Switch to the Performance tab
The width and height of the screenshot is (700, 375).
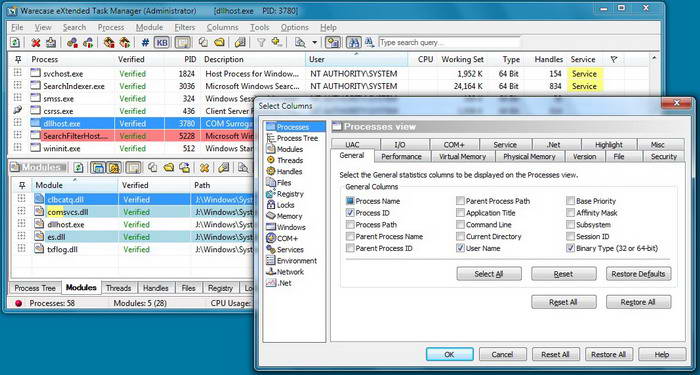(401, 157)
